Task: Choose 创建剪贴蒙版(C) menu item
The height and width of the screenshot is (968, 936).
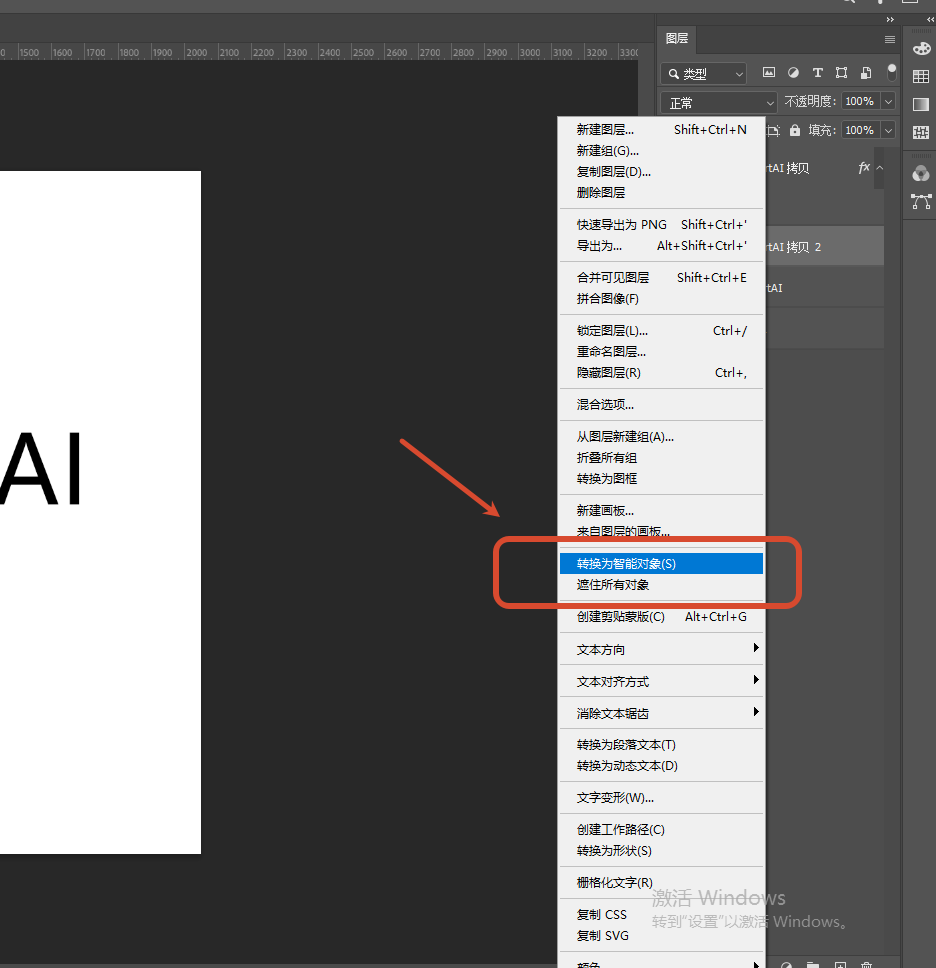Action: point(661,617)
